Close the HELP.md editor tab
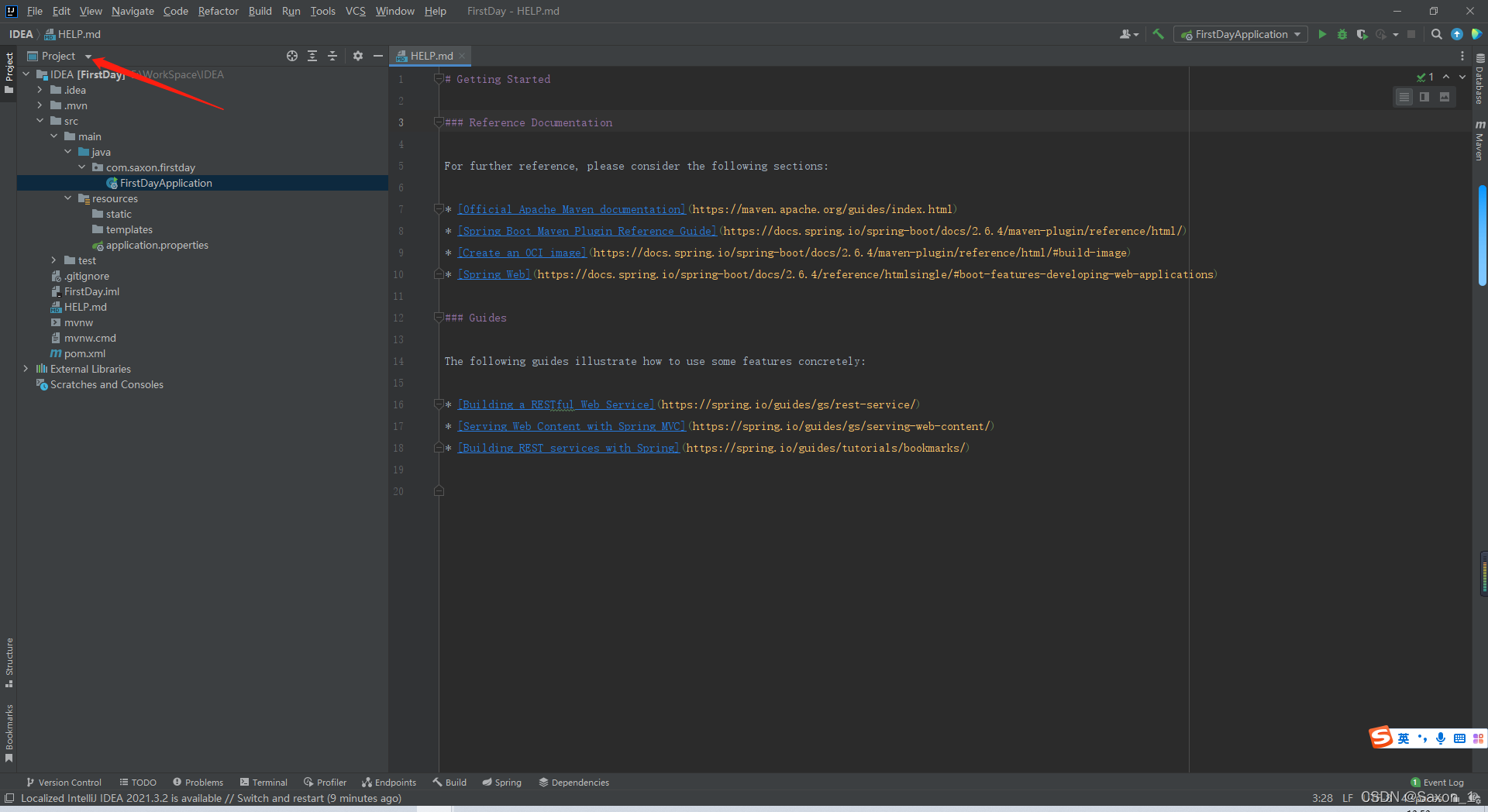This screenshot has height=812, width=1488. pos(462,56)
